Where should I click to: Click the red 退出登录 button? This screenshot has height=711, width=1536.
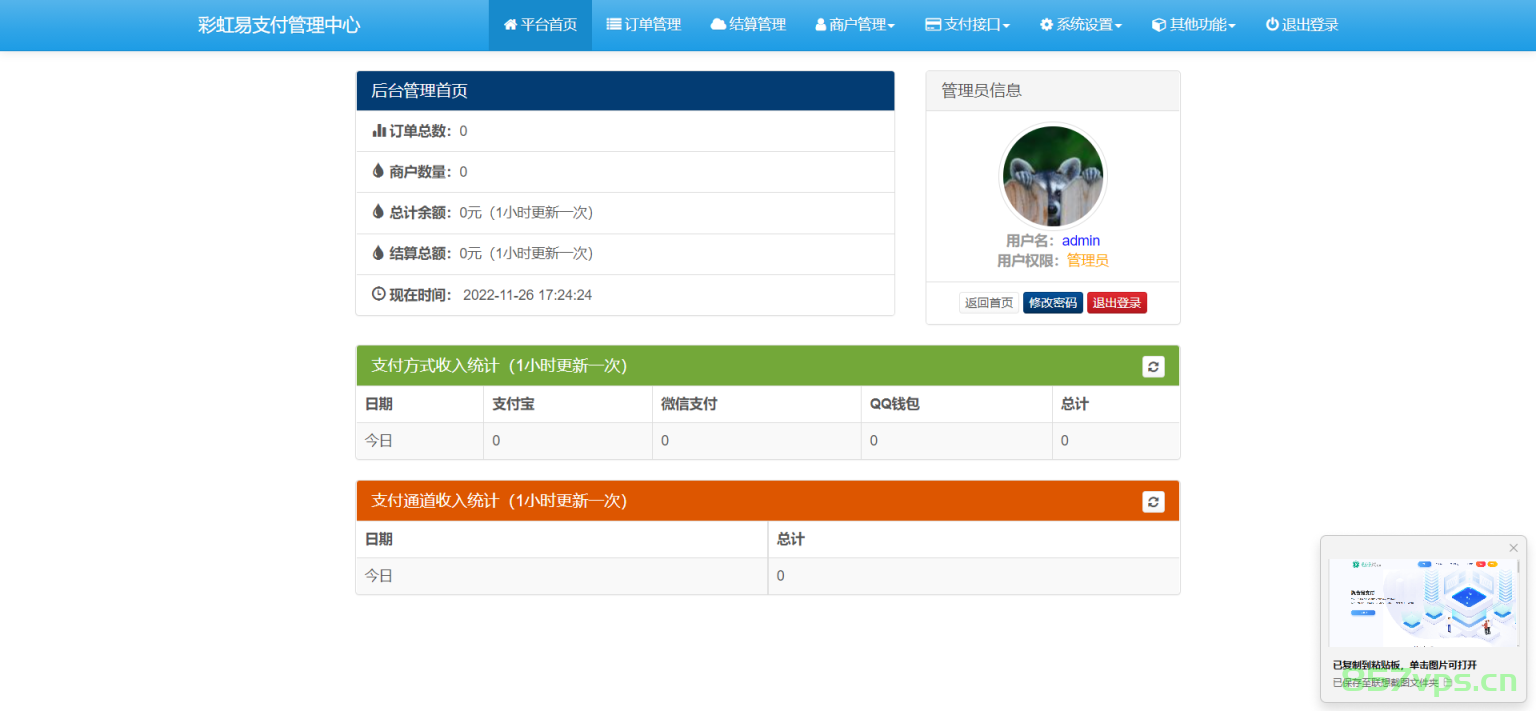click(1117, 303)
